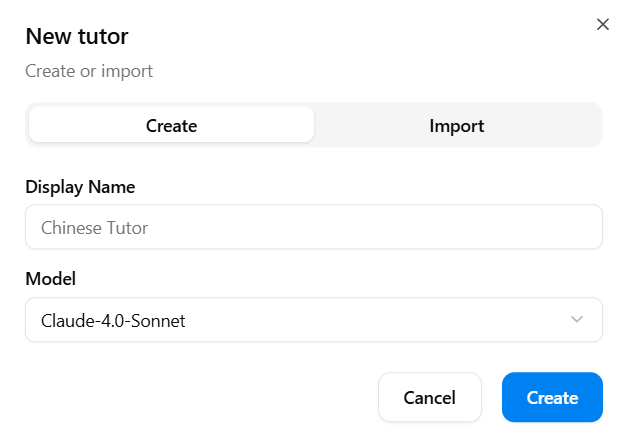Click the Display Name label
630x447 pixels.
(80, 187)
